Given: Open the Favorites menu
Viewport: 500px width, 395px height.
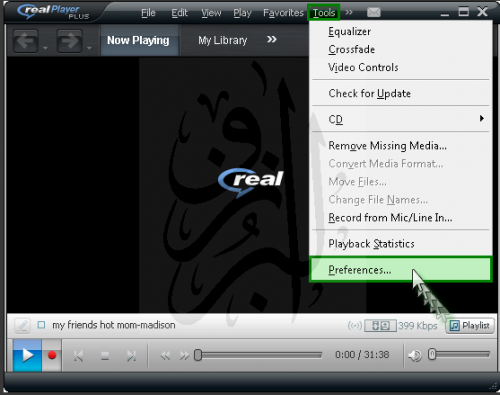Looking at the screenshot, I should point(283,13).
